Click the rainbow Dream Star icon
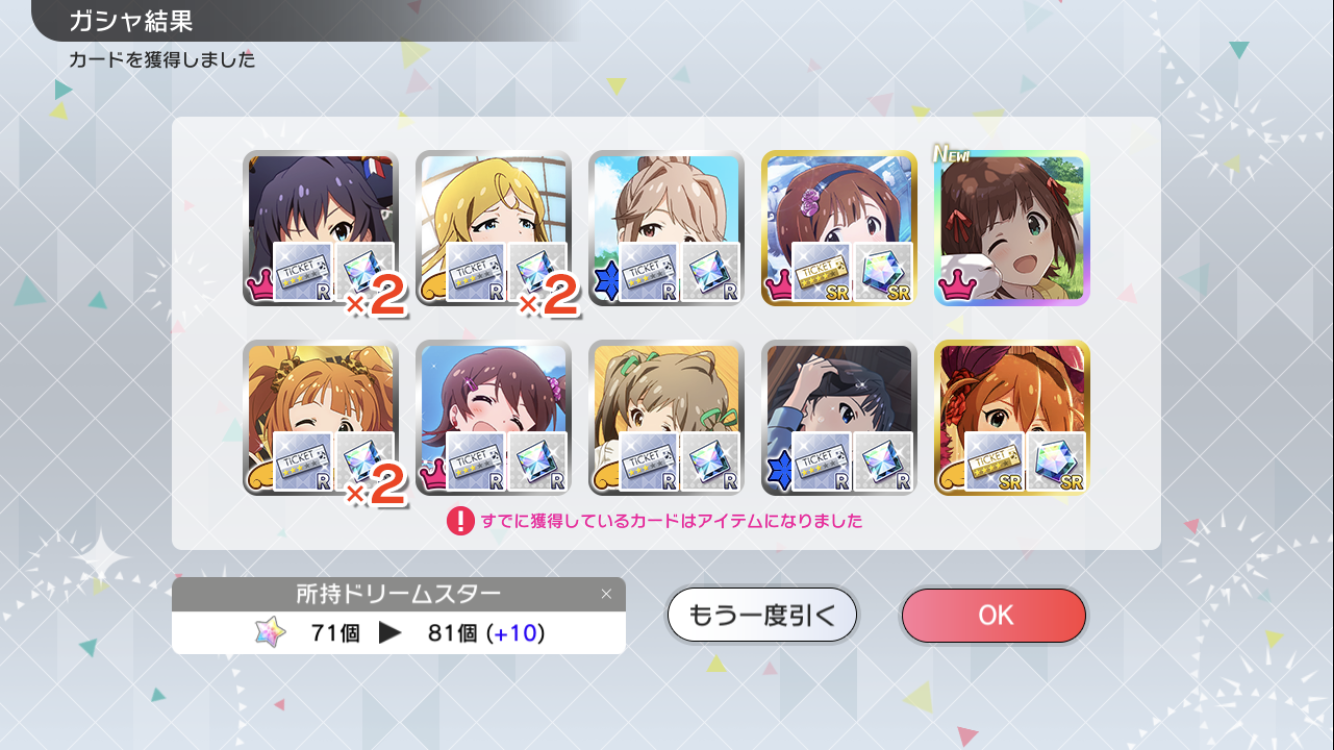 click(x=270, y=632)
